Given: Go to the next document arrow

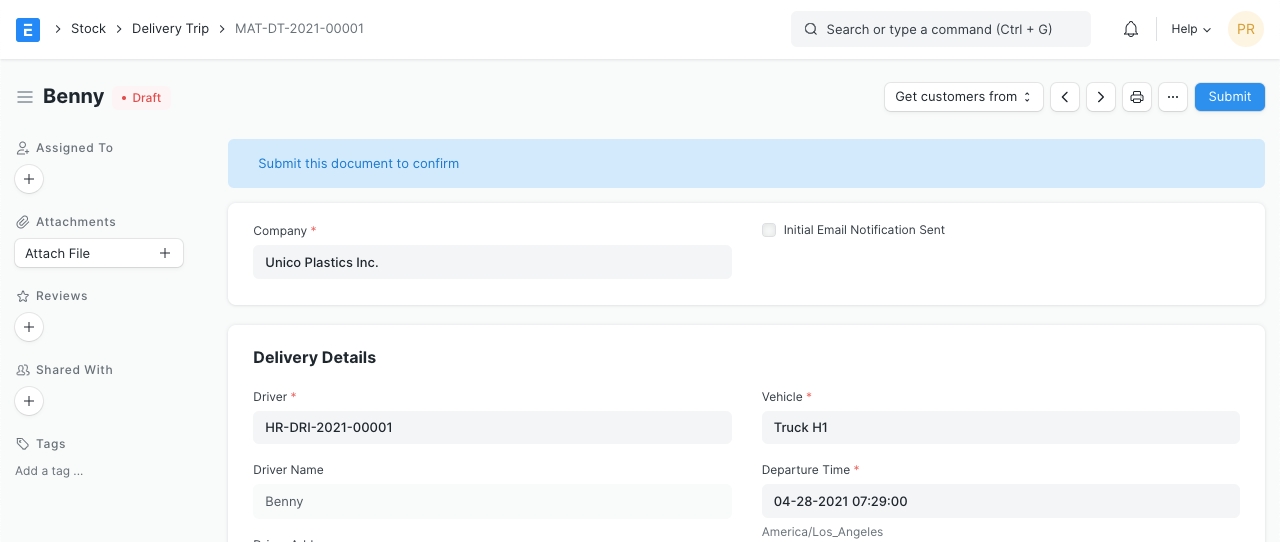Looking at the screenshot, I should pos(1101,97).
